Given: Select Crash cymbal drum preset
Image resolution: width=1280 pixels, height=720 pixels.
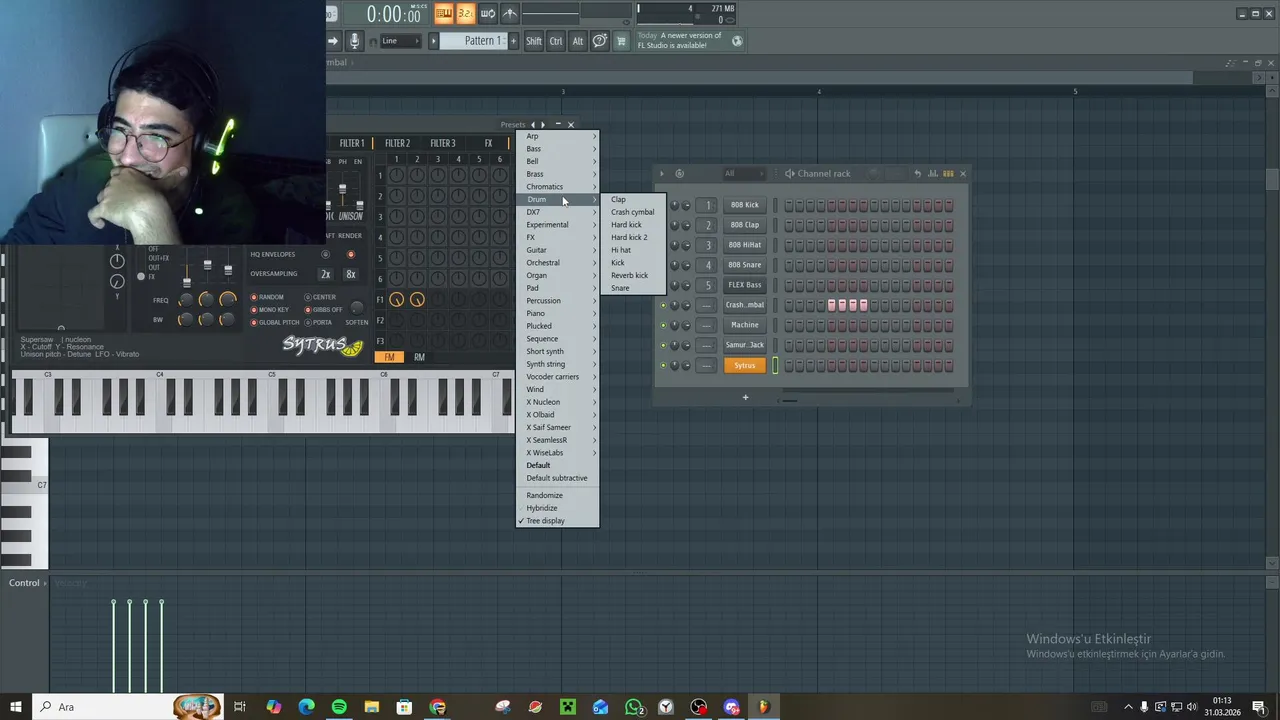Looking at the screenshot, I should click(633, 212).
